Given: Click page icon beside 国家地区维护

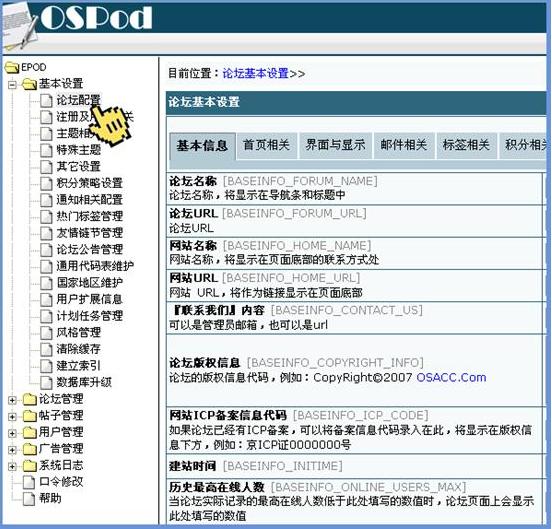Looking at the screenshot, I should click(46, 283).
